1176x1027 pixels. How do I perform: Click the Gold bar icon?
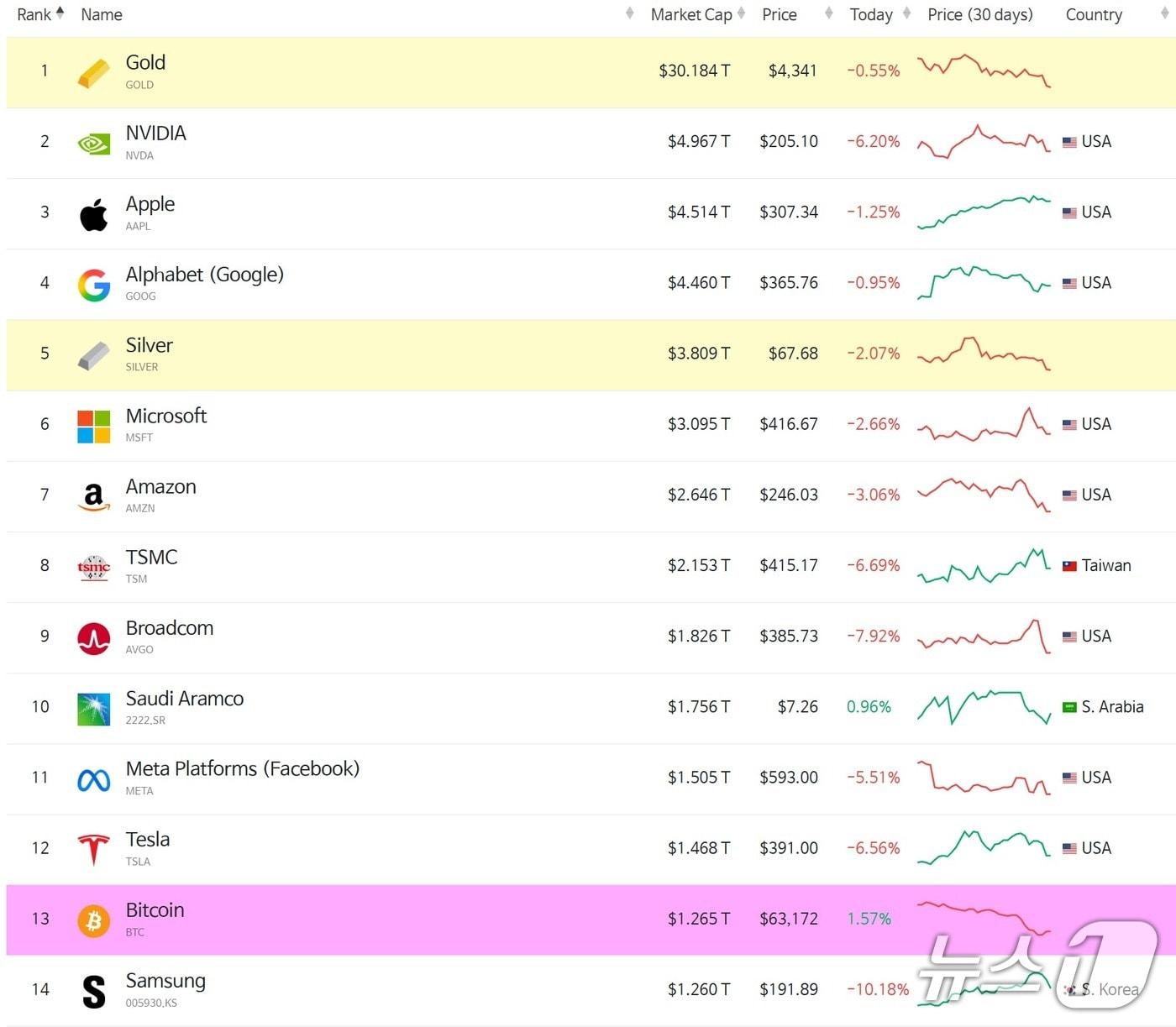[x=94, y=73]
